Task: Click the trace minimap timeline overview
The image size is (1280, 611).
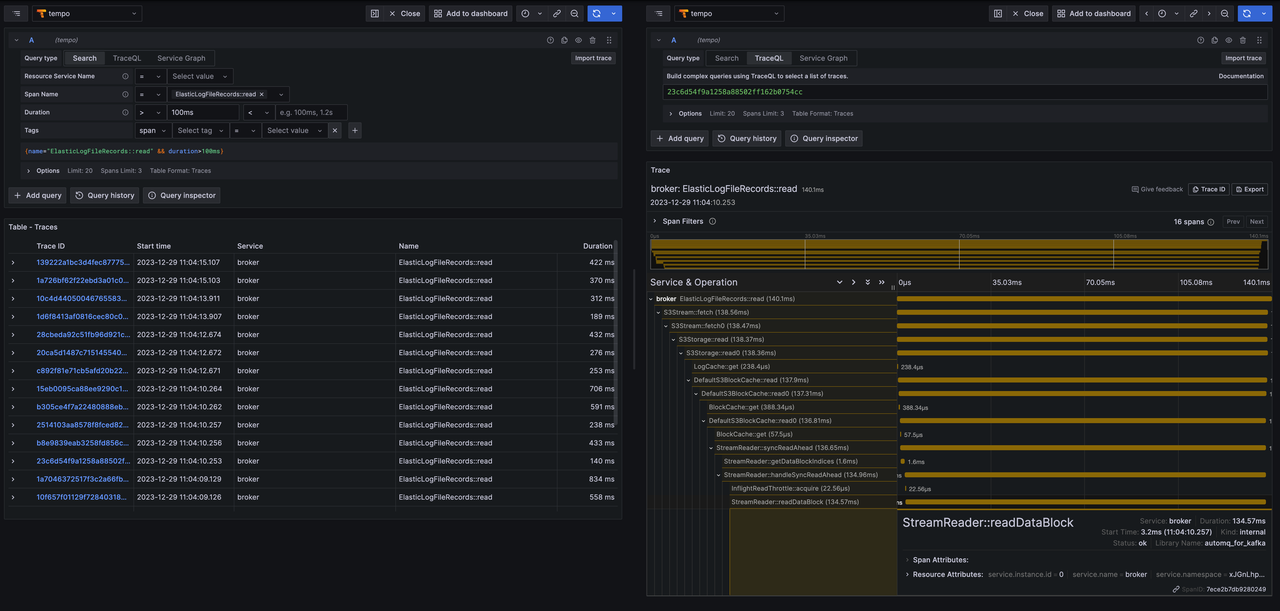Action: (958, 254)
